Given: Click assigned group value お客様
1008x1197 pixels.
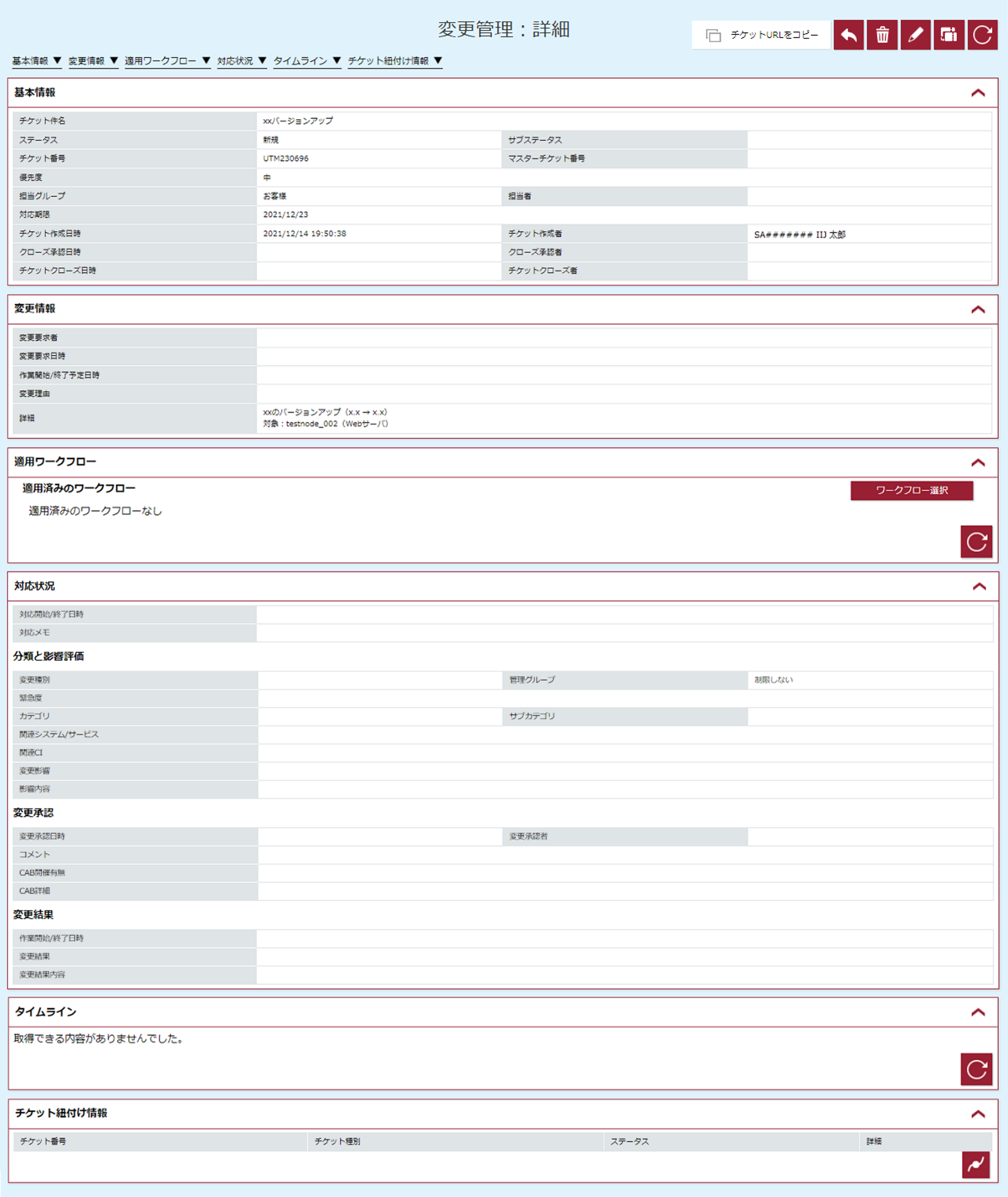Looking at the screenshot, I should (275, 196).
